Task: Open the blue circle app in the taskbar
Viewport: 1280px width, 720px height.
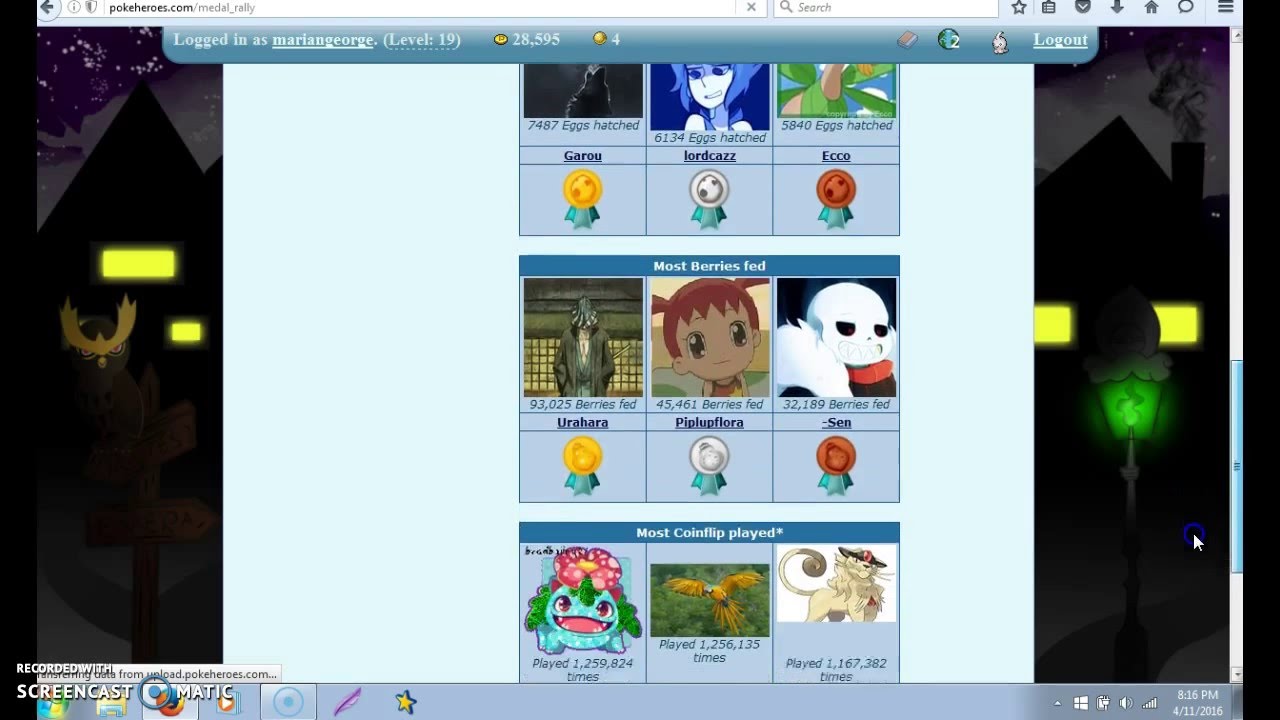Action: 288,702
